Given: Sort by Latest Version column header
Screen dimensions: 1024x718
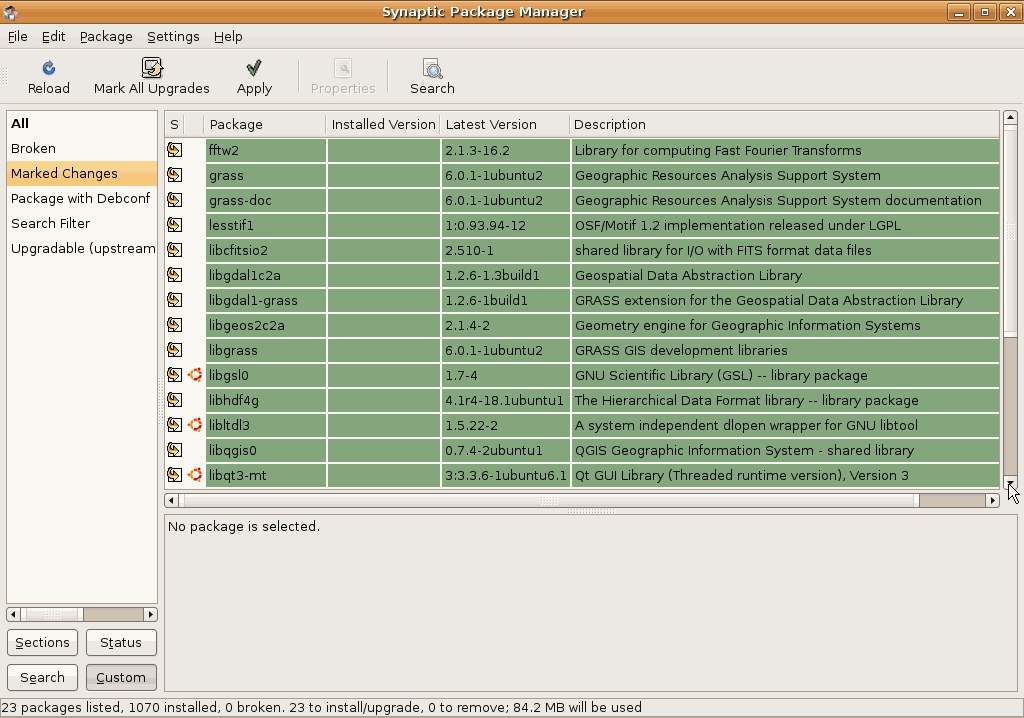Looking at the screenshot, I should (505, 124).
